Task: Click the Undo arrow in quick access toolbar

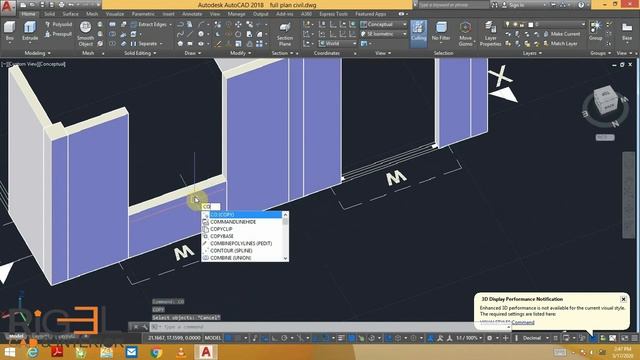Action: [x=71, y=5]
